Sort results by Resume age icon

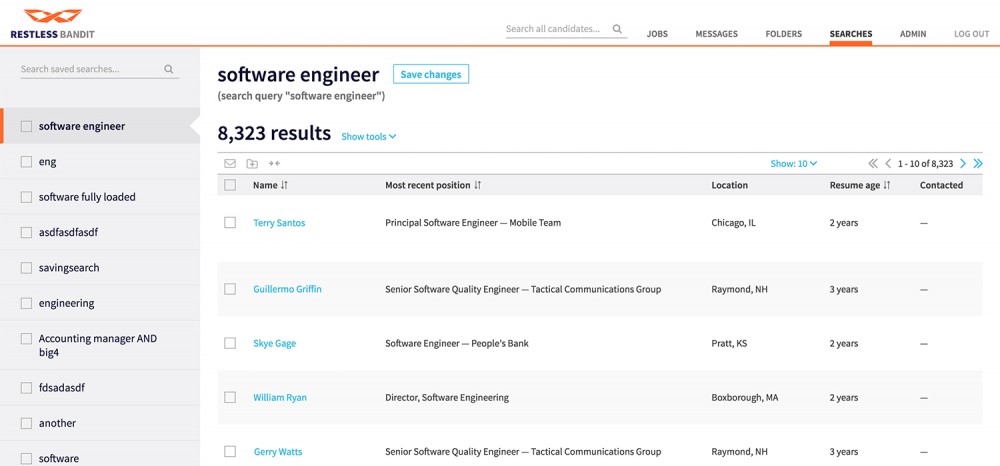point(887,185)
